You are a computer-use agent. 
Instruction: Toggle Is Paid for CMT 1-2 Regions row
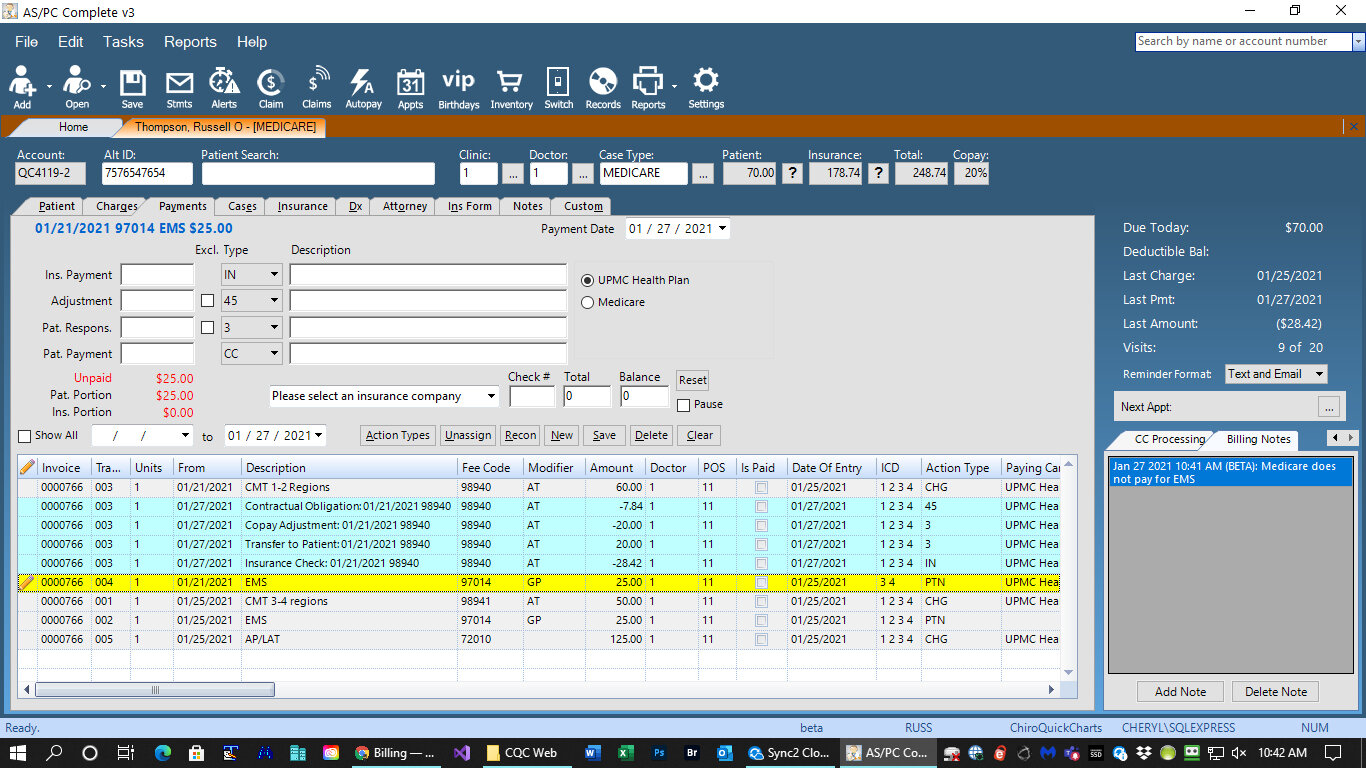[762, 487]
